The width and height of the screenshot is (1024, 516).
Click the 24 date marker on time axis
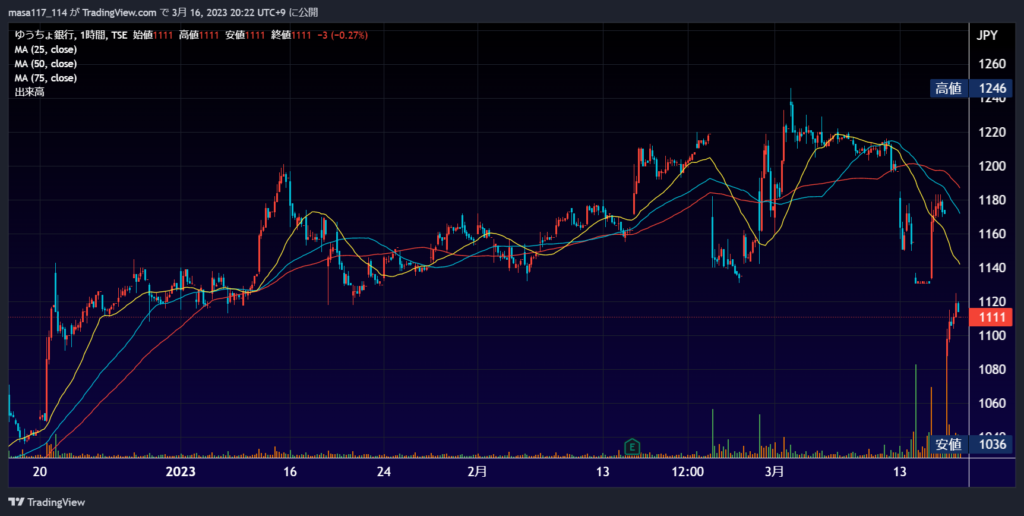point(384,472)
